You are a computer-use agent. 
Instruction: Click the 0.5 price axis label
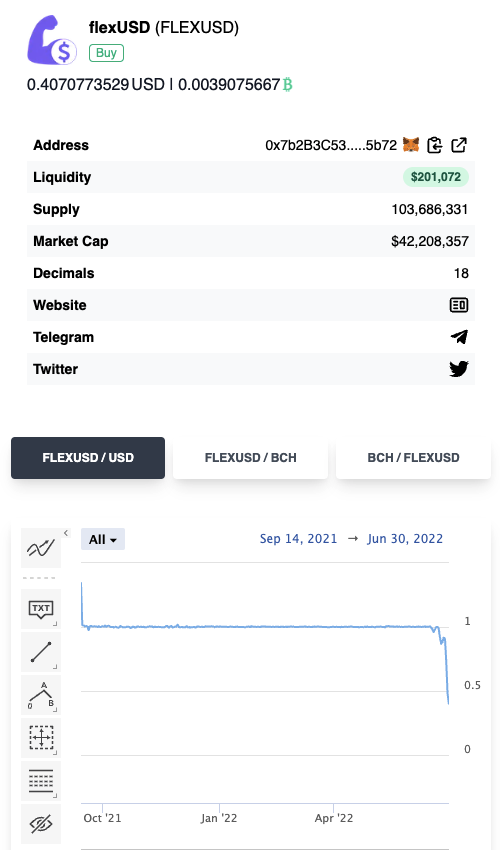(x=472, y=685)
